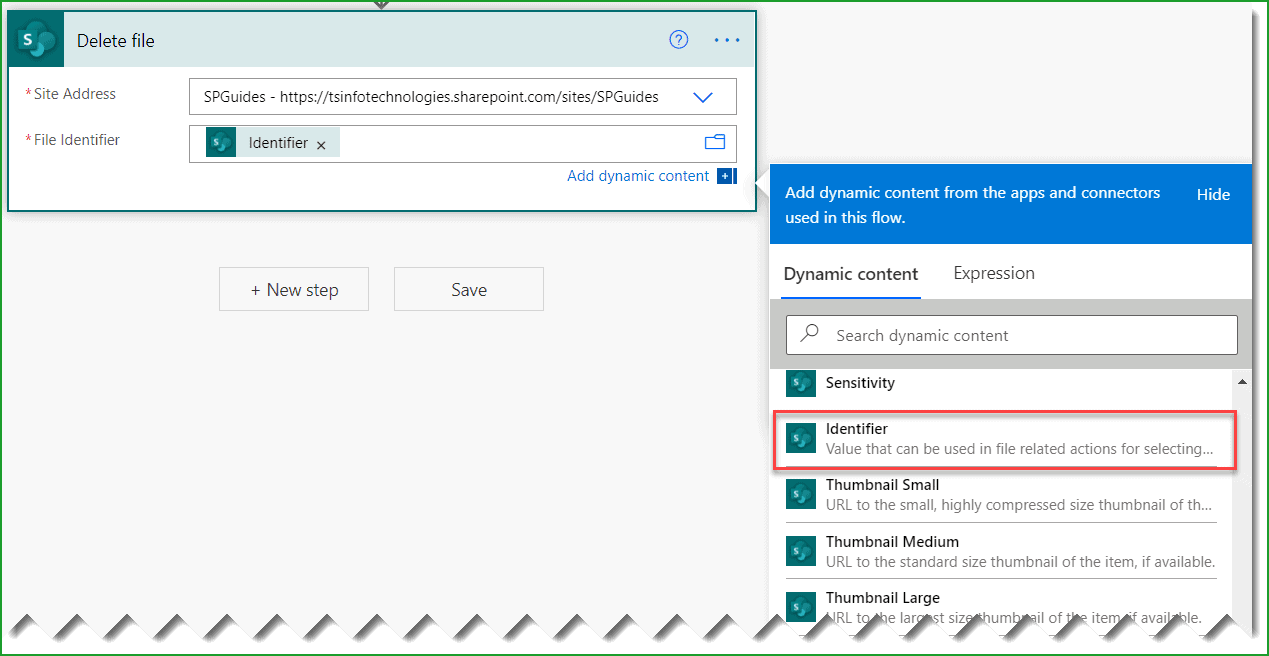Click the SharePoint icon next to Sensitivity
This screenshot has width=1269, height=656.
point(801,383)
